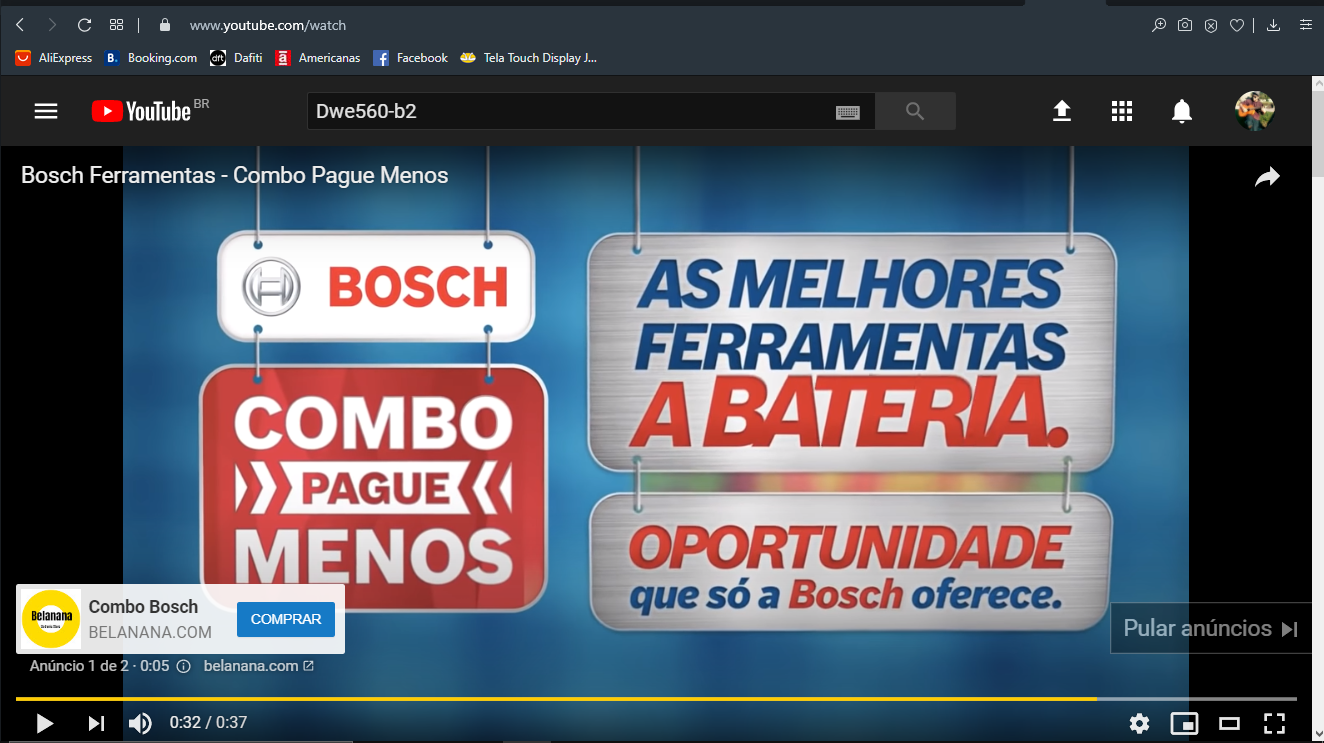
Task: Open the browser page search icon
Action: pos(1159,25)
